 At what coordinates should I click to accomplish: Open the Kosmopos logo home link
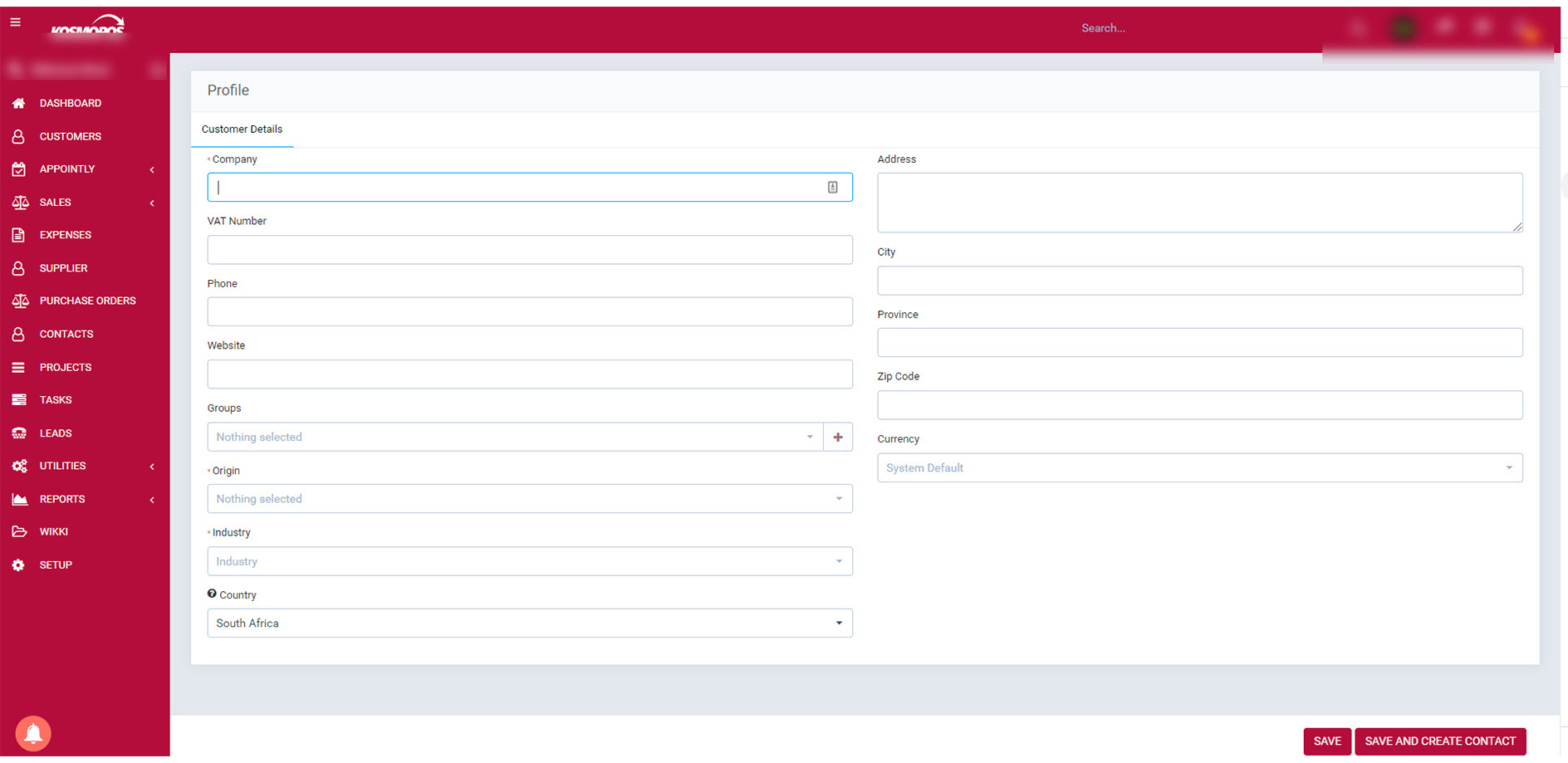tap(87, 26)
